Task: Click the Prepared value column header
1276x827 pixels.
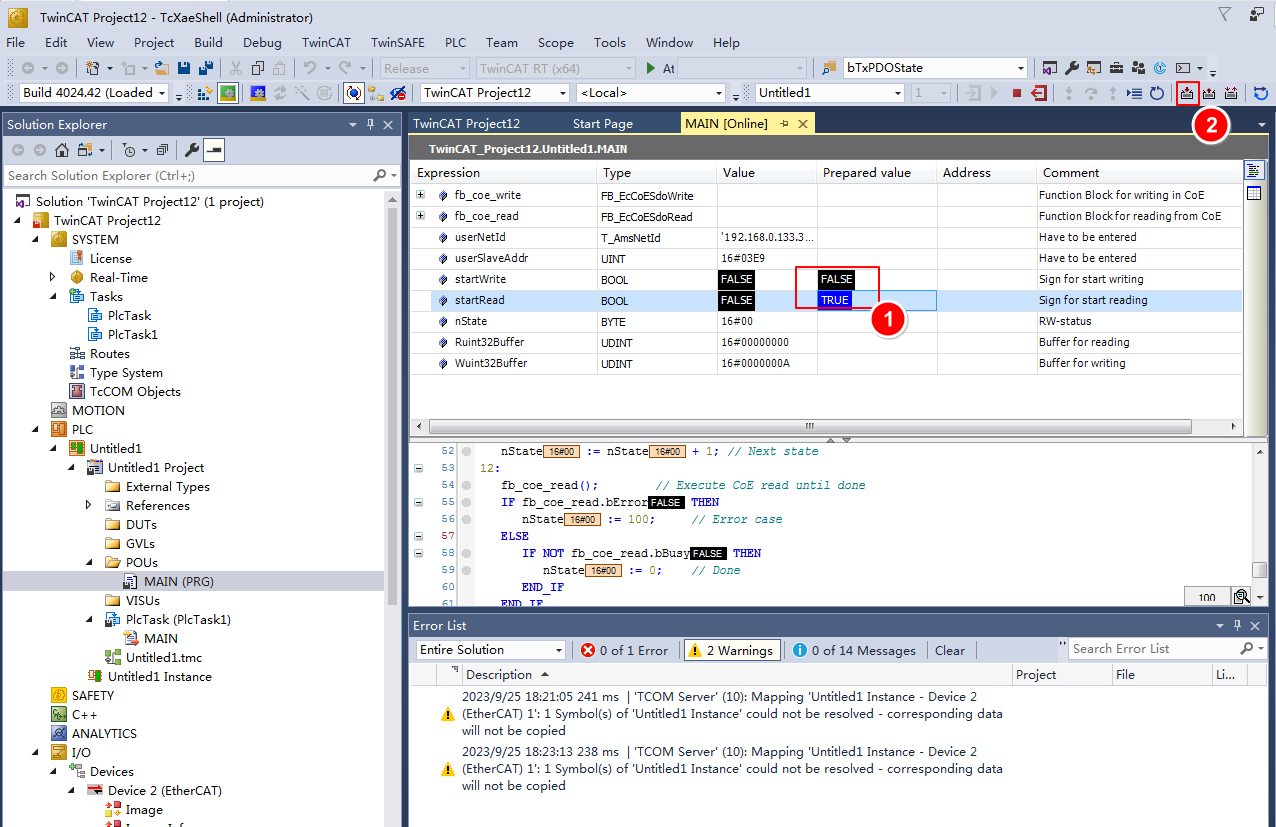Action: pos(876,173)
